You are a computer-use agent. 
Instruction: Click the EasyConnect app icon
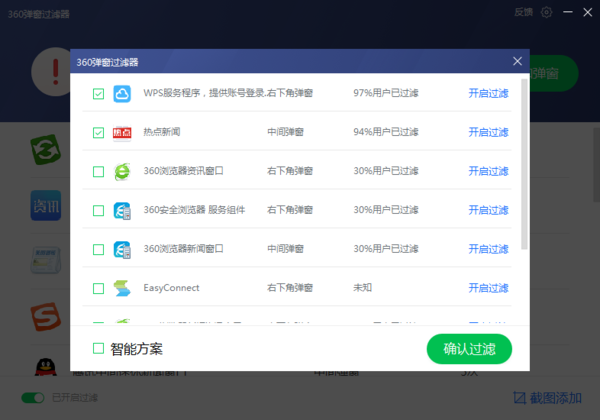pyautogui.click(x=122, y=288)
